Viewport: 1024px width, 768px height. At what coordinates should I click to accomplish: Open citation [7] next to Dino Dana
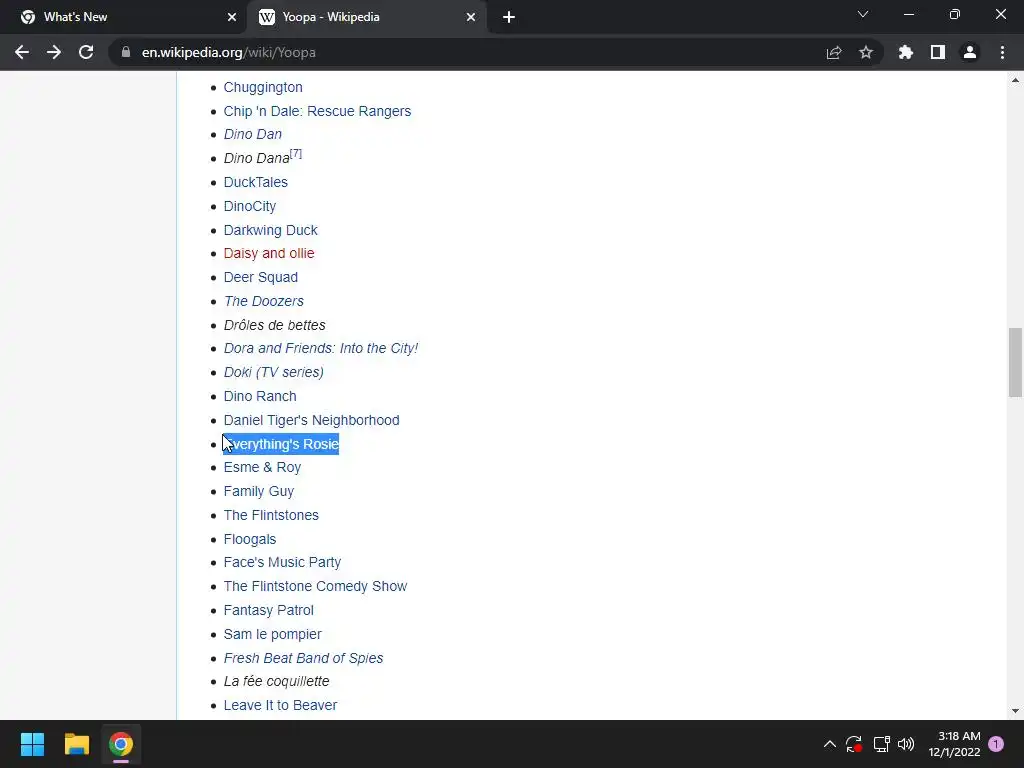click(x=296, y=153)
